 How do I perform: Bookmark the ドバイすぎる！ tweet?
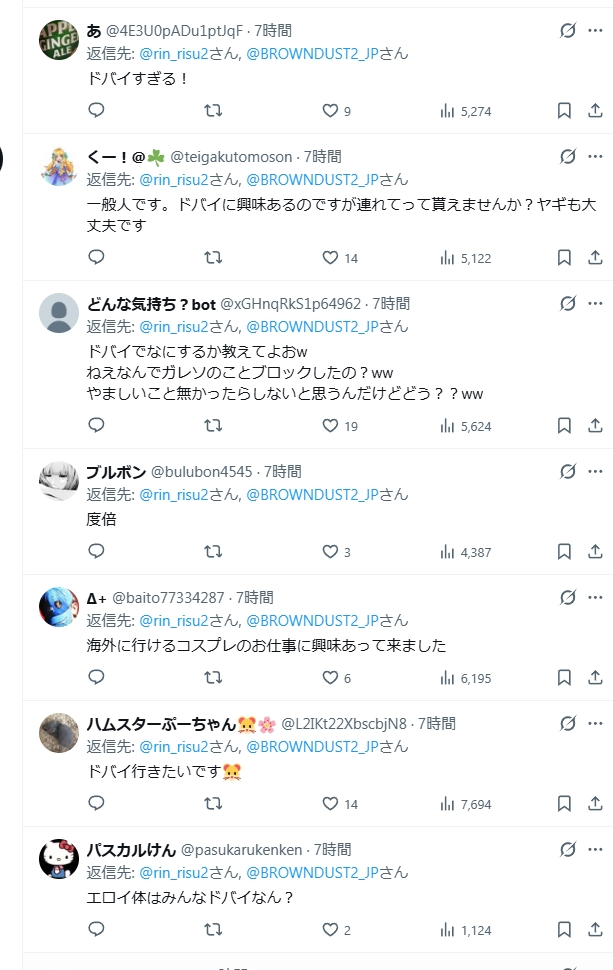click(564, 111)
